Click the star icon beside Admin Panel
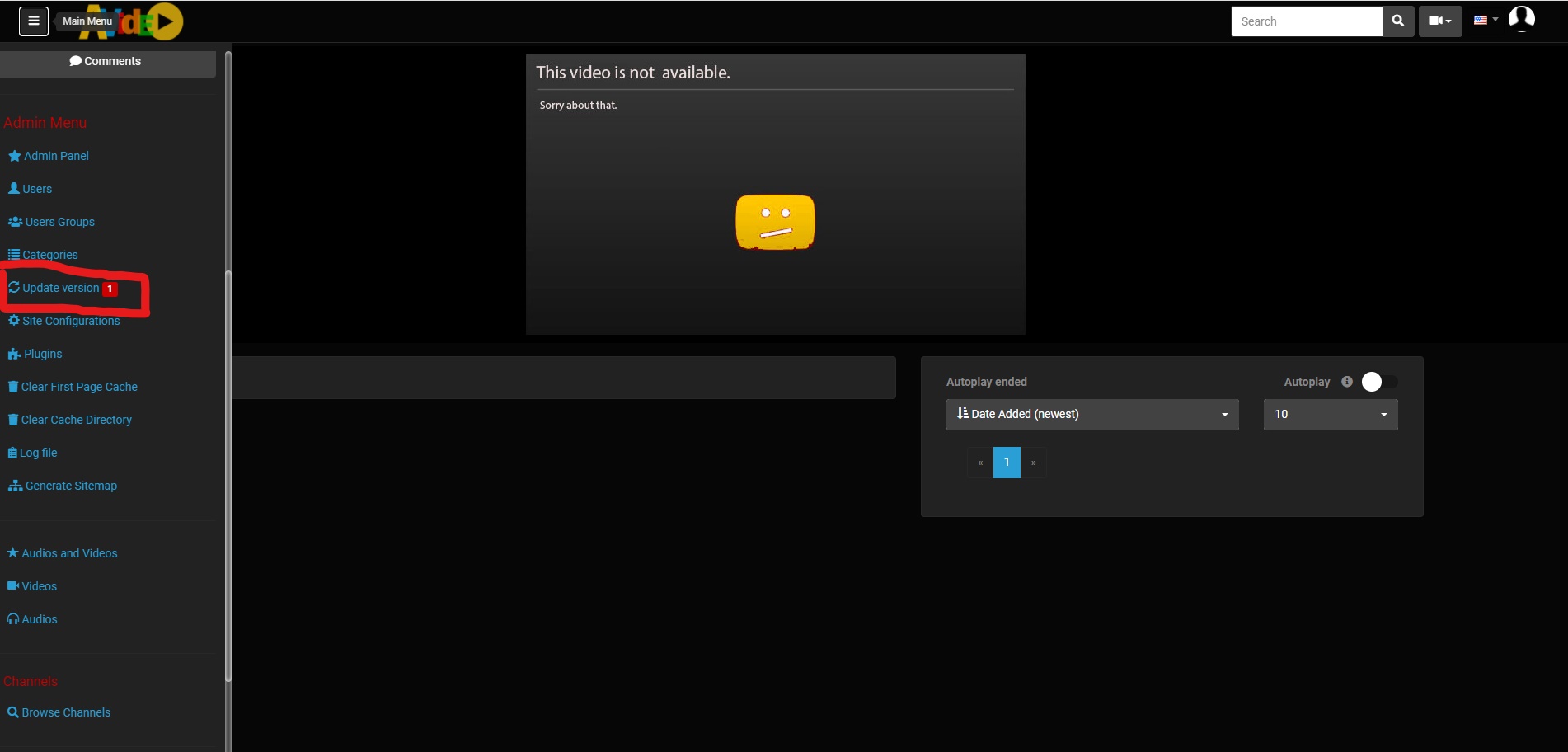The image size is (1568, 752). (x=14, y=156)
